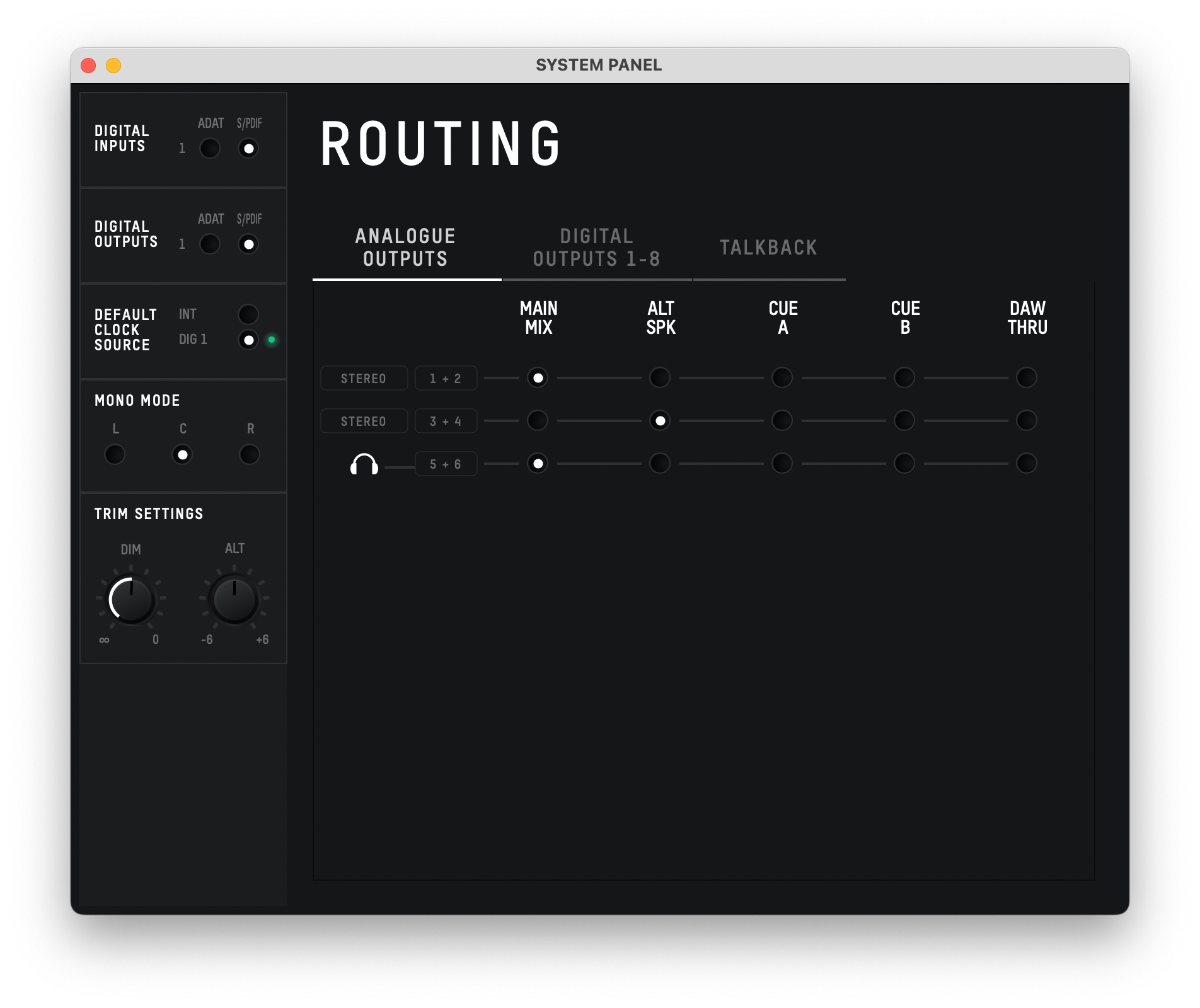
Task: Route outputs 3 + 4 to Cue B
Action: [x=904, y=421]
